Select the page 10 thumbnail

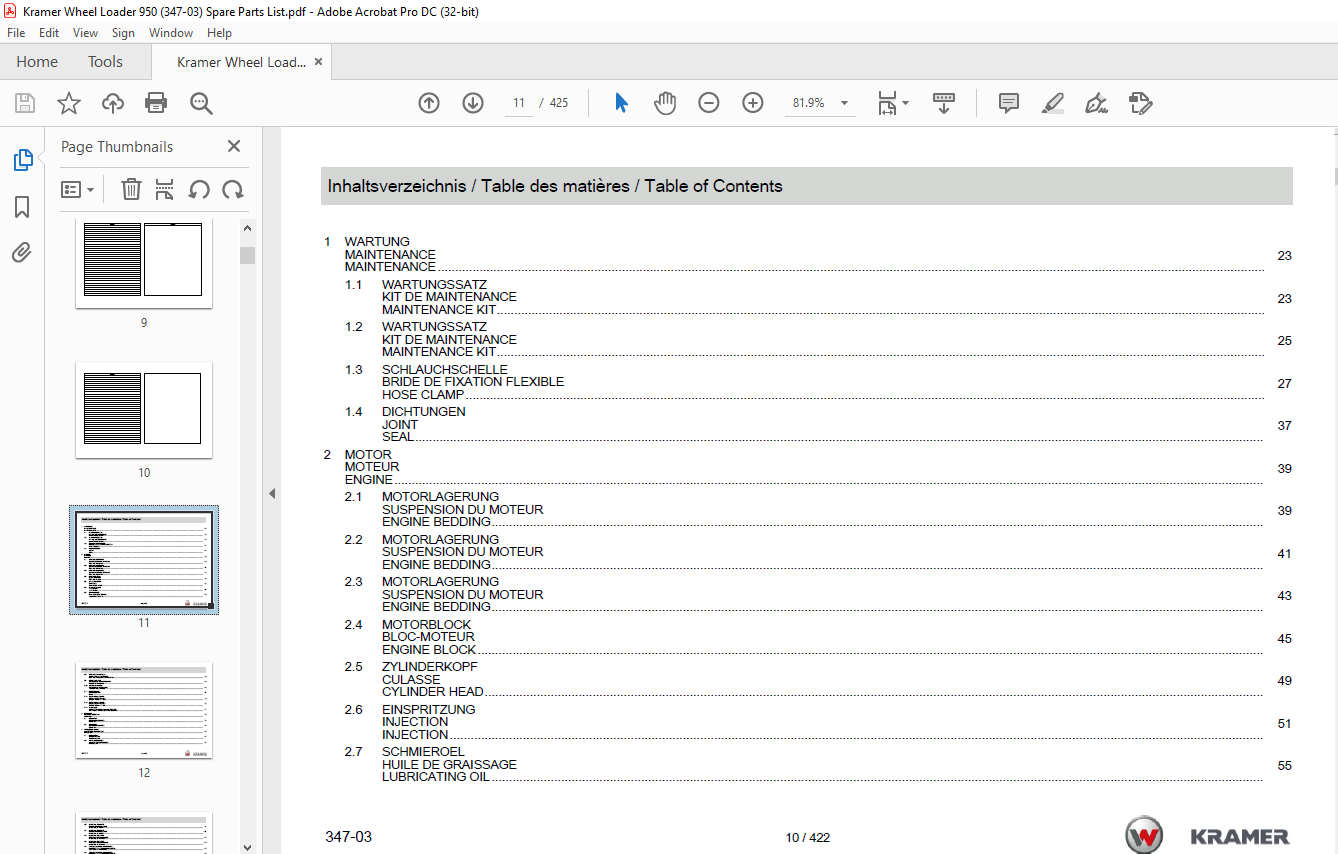coord(144,409)
